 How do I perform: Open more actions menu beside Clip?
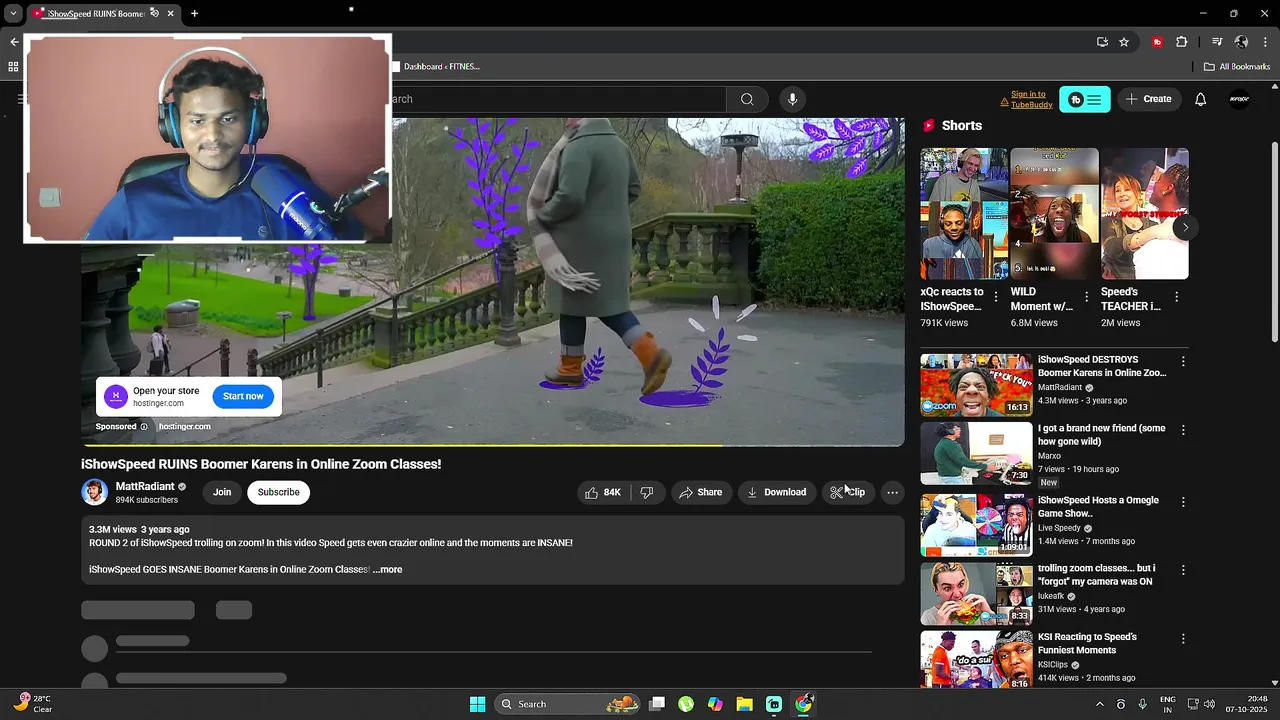892,492
